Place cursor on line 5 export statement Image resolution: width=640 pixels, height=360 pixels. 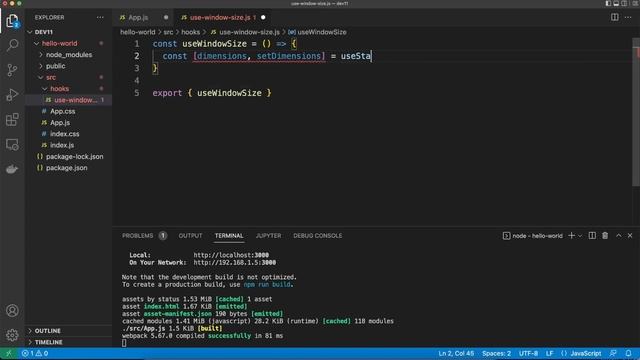(212, 93)
